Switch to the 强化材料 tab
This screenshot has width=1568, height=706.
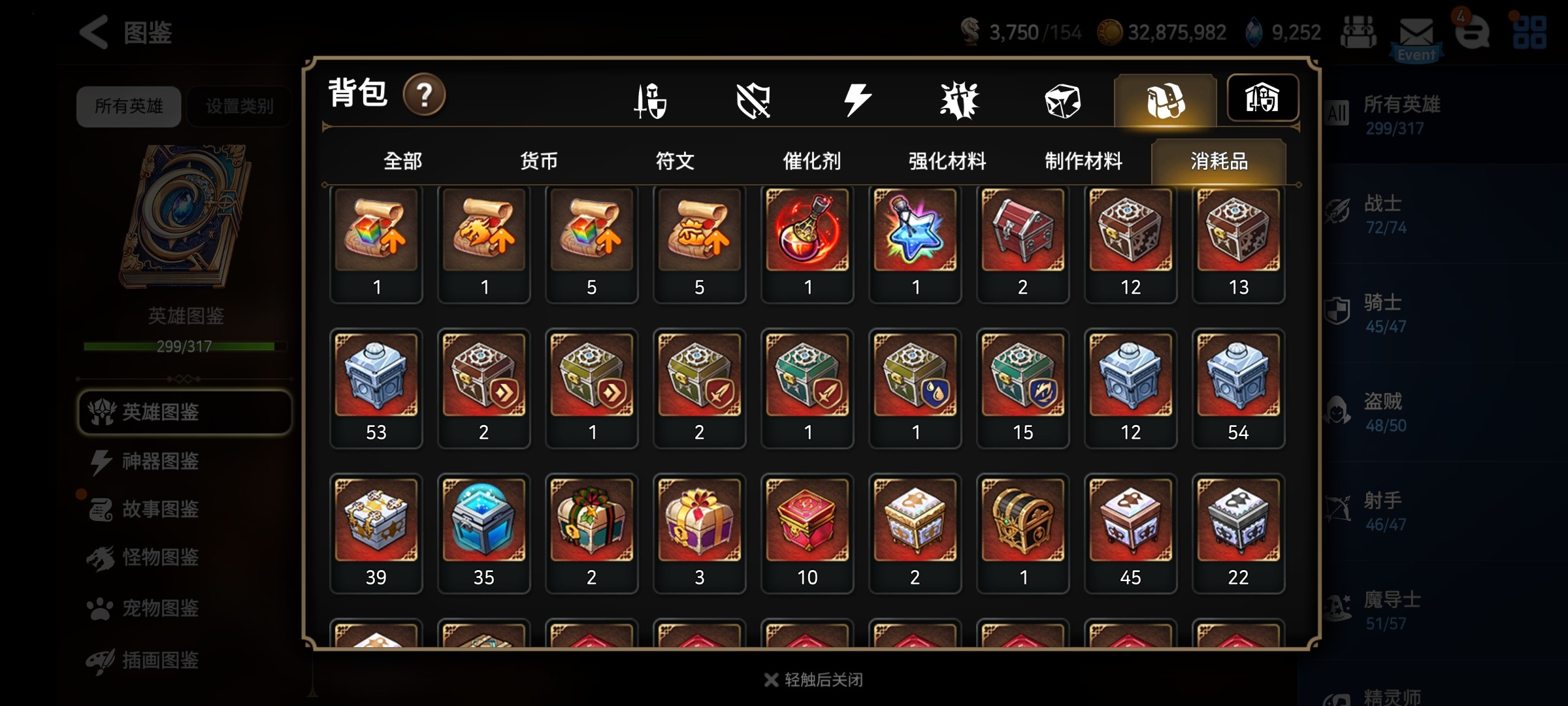(947, 161)
